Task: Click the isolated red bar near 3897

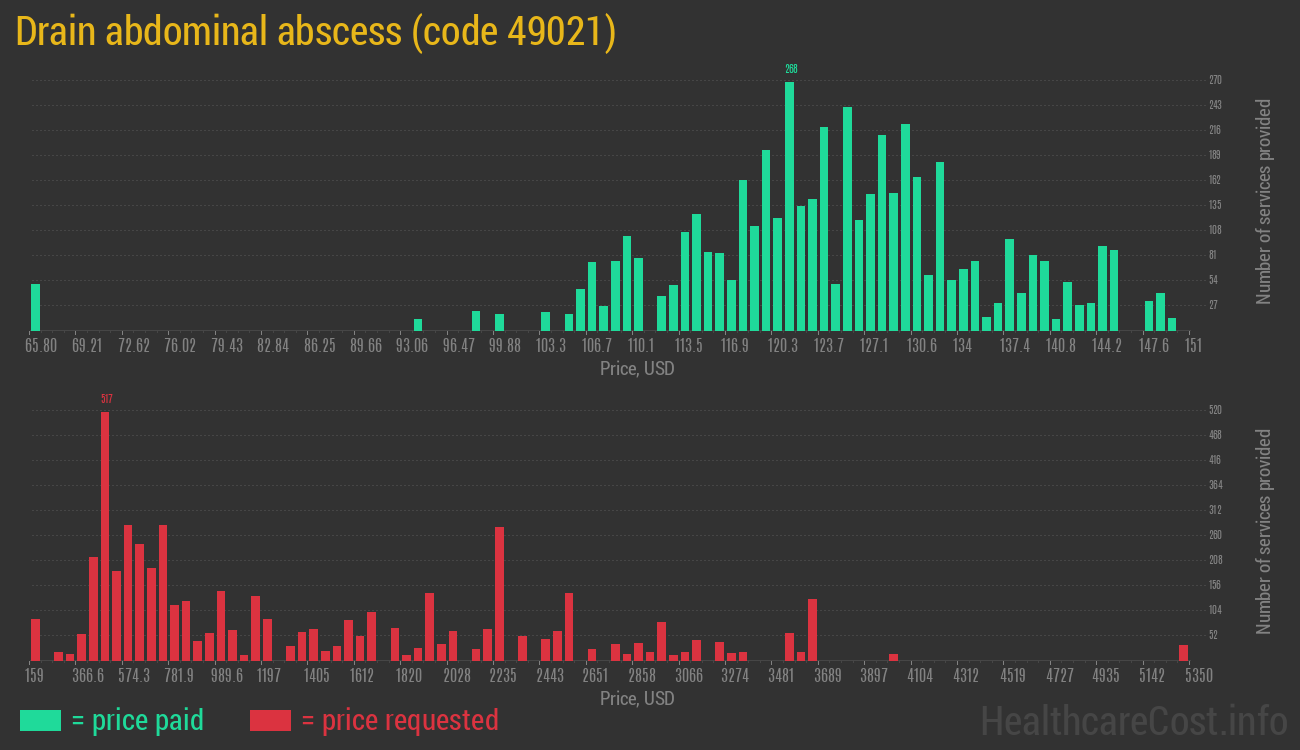Action: [893, 657]
